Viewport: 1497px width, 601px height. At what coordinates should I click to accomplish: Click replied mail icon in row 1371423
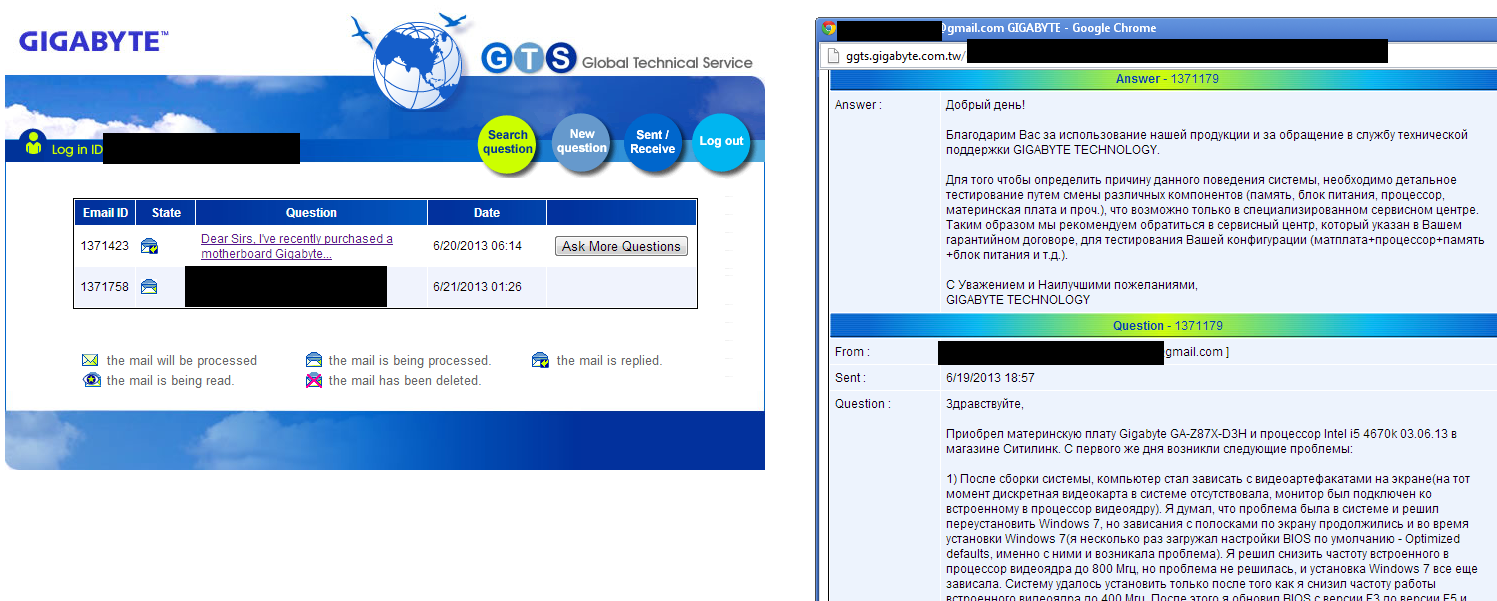click(149, 246)
